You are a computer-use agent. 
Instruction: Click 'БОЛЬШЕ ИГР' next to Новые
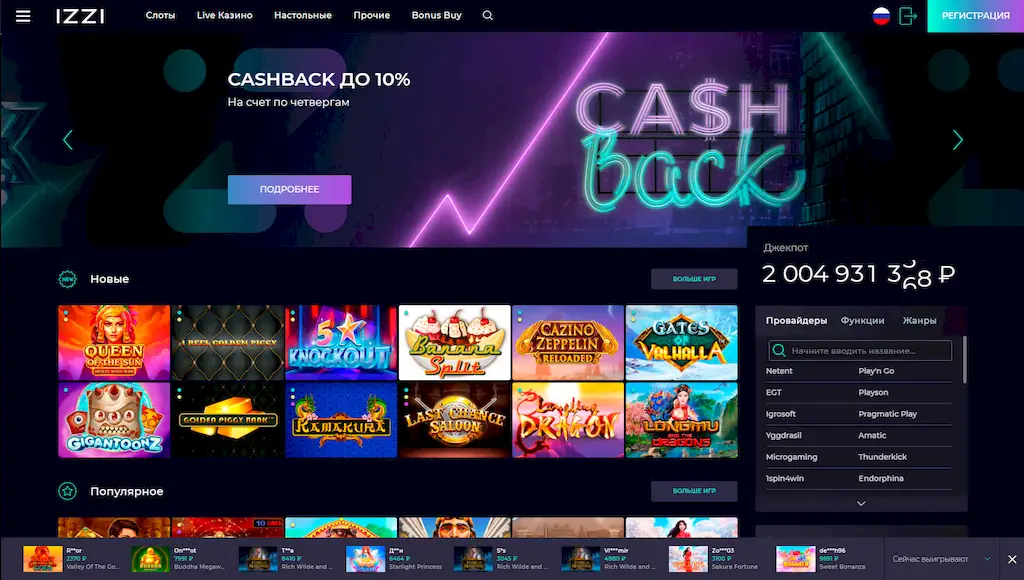tap(694, 279)
